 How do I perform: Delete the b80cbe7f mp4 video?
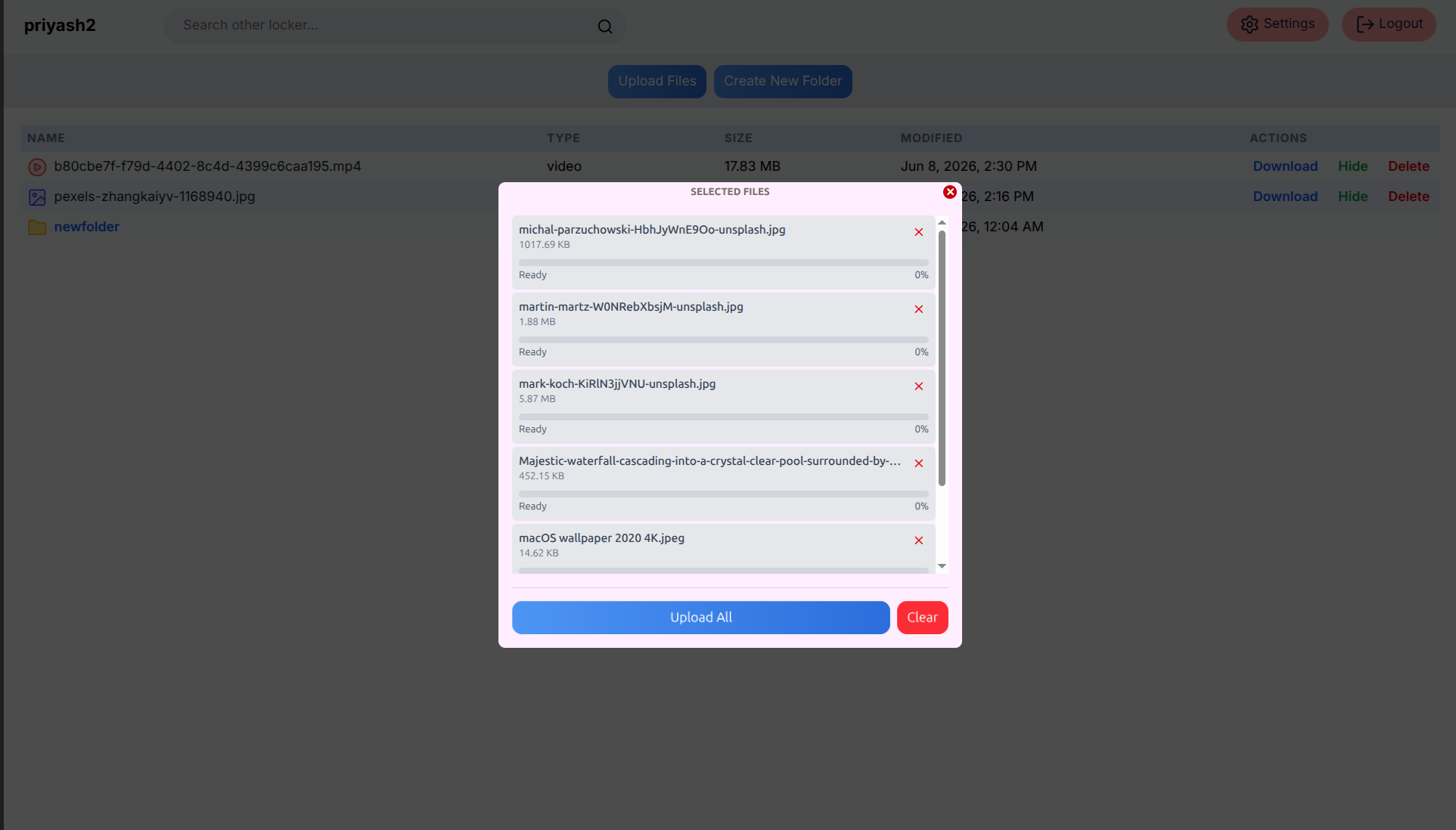click(x=1408, y=166)
